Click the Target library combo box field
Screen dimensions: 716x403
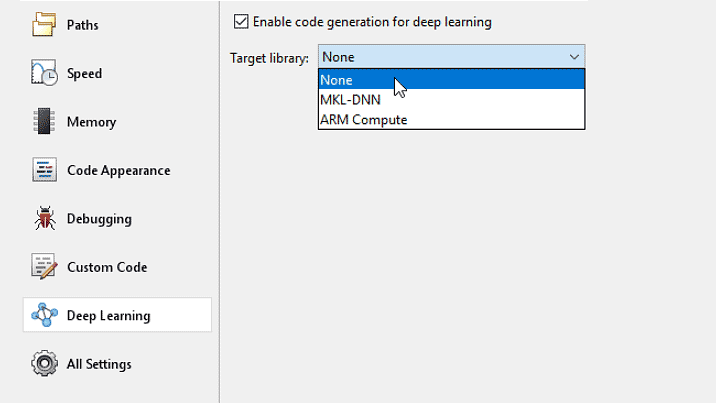pos(440,57)
